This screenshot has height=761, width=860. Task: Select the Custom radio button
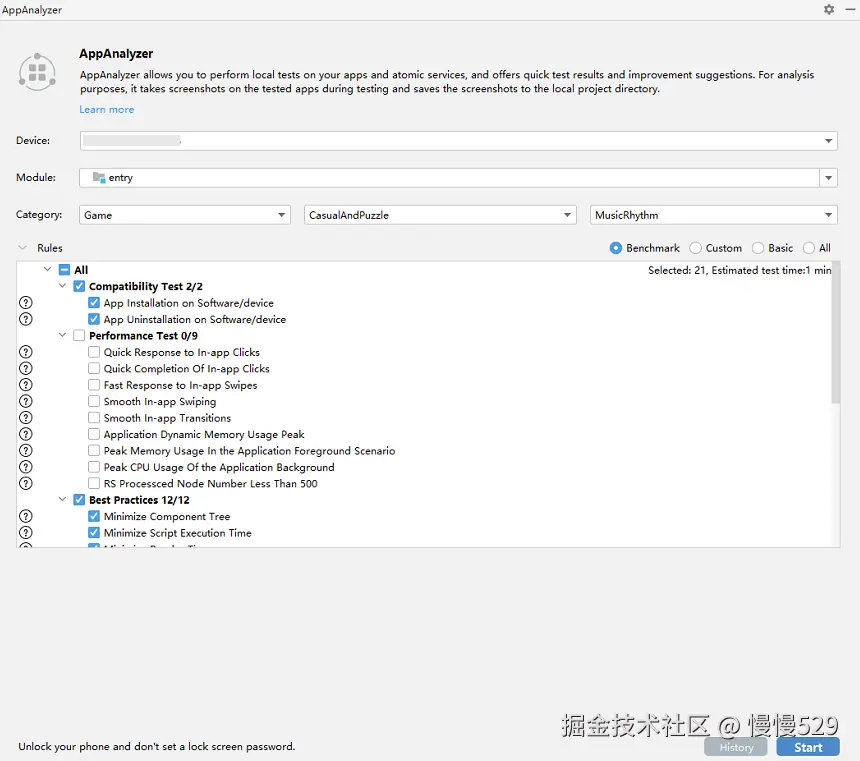point(695,248)
